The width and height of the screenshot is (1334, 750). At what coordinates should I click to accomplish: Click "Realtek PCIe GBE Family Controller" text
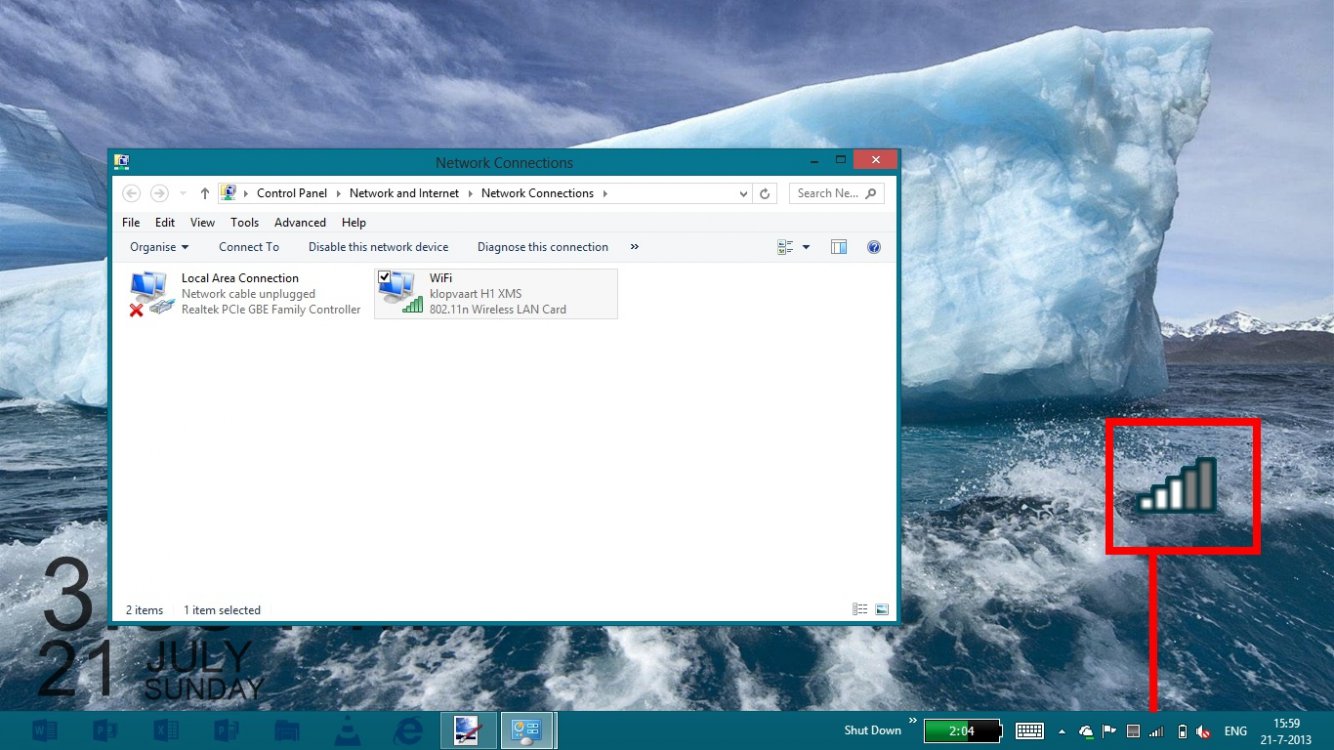(x=271, y=310)
